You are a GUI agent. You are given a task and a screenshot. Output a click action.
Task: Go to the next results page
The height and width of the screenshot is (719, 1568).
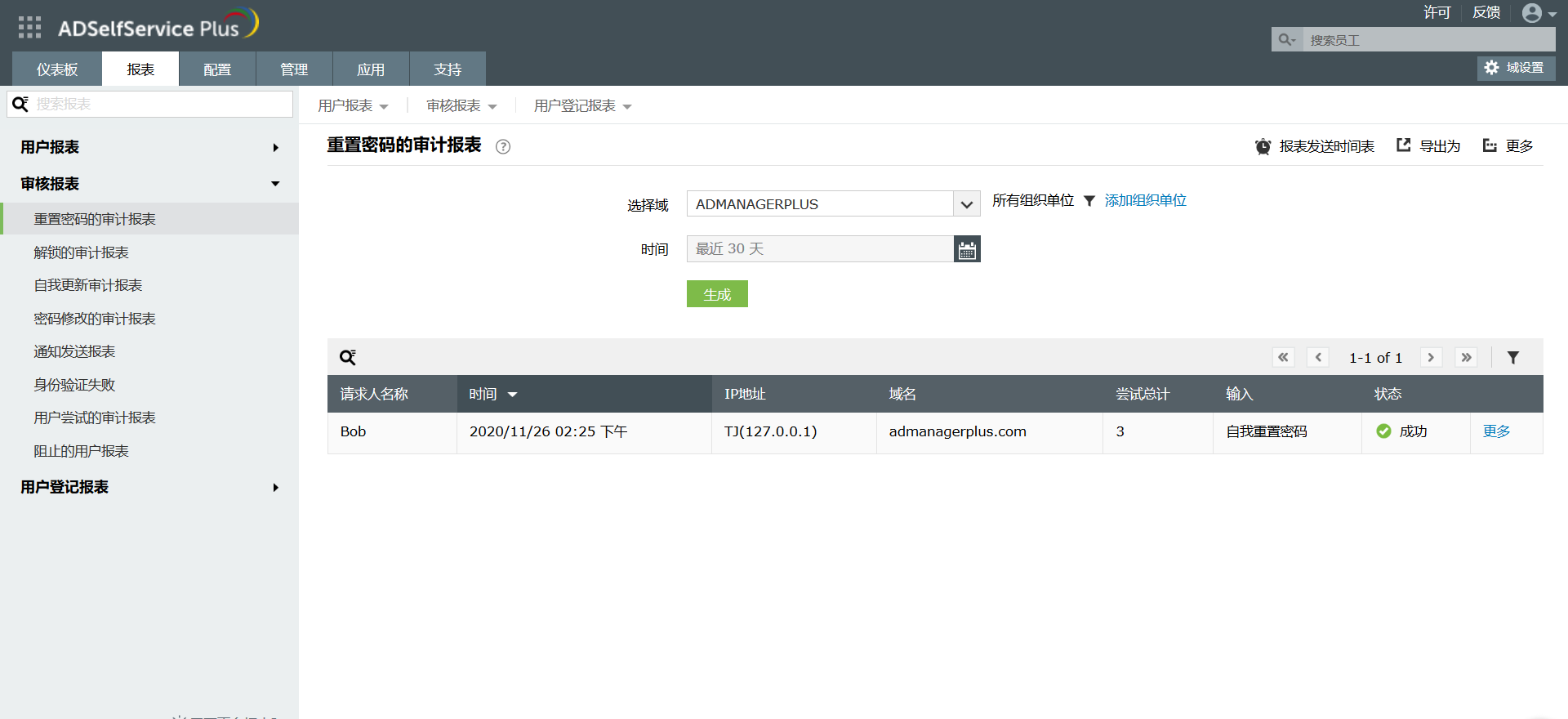point(1431,357)
